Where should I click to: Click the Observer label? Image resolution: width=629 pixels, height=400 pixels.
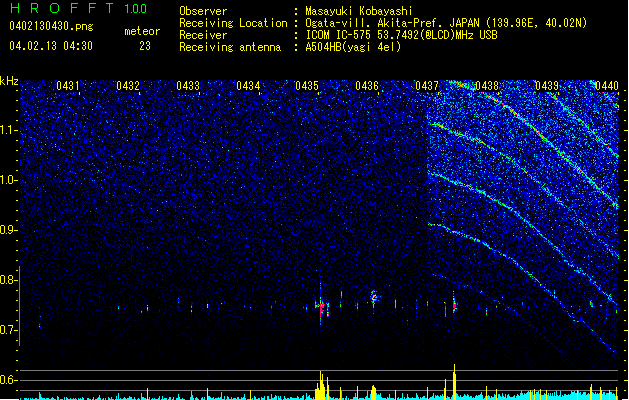pyautogui.click(x=203, y=11)
